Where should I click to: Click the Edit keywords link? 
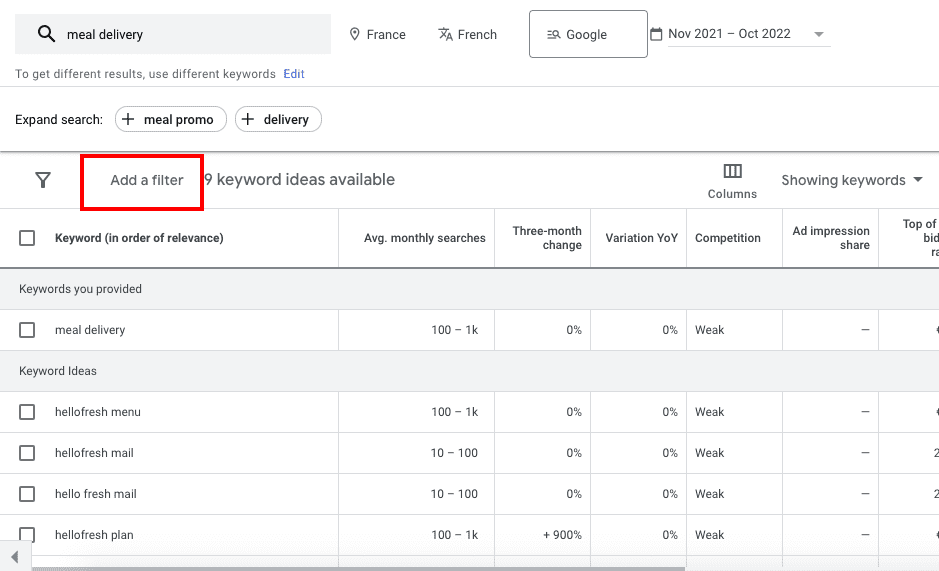click(x=293, y=74)
